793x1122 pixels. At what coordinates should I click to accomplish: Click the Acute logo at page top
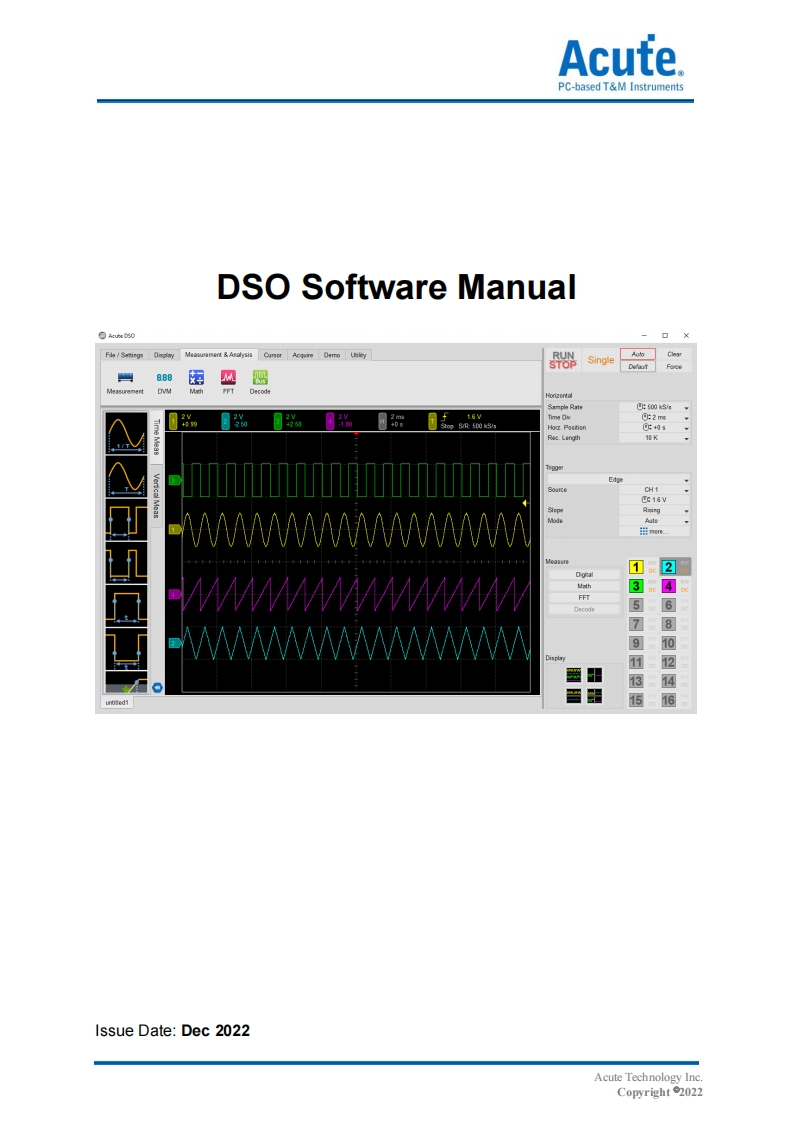coord(621,63)
